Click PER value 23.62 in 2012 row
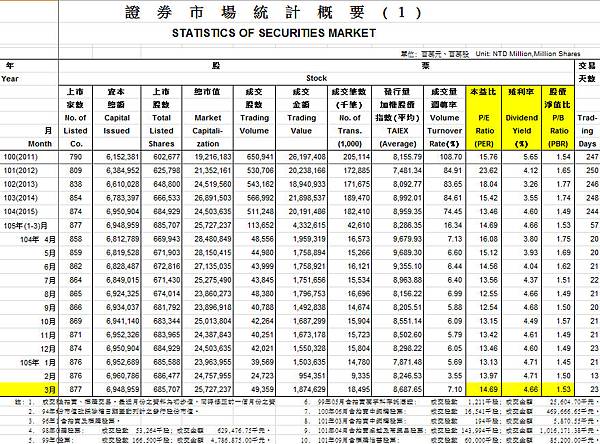Image resolution: width=600 pixels, height=444 pixels. point(488,171)
